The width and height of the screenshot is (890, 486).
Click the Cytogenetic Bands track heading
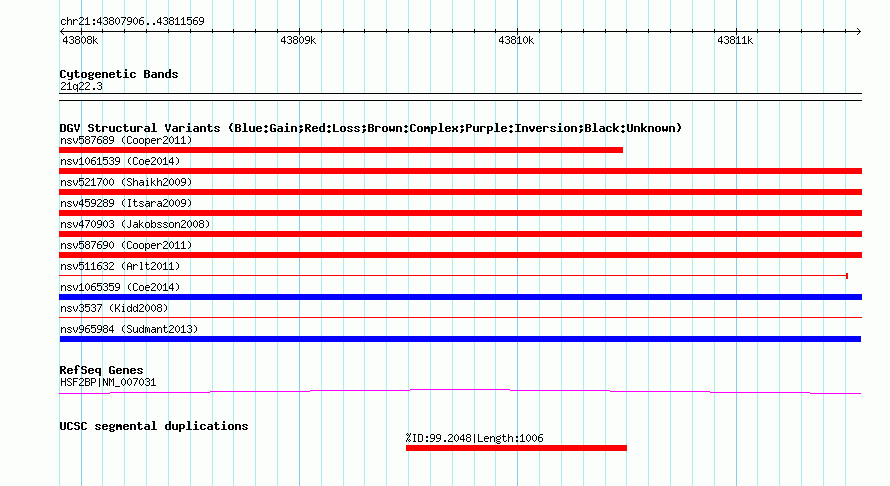(x=119, y=74)
